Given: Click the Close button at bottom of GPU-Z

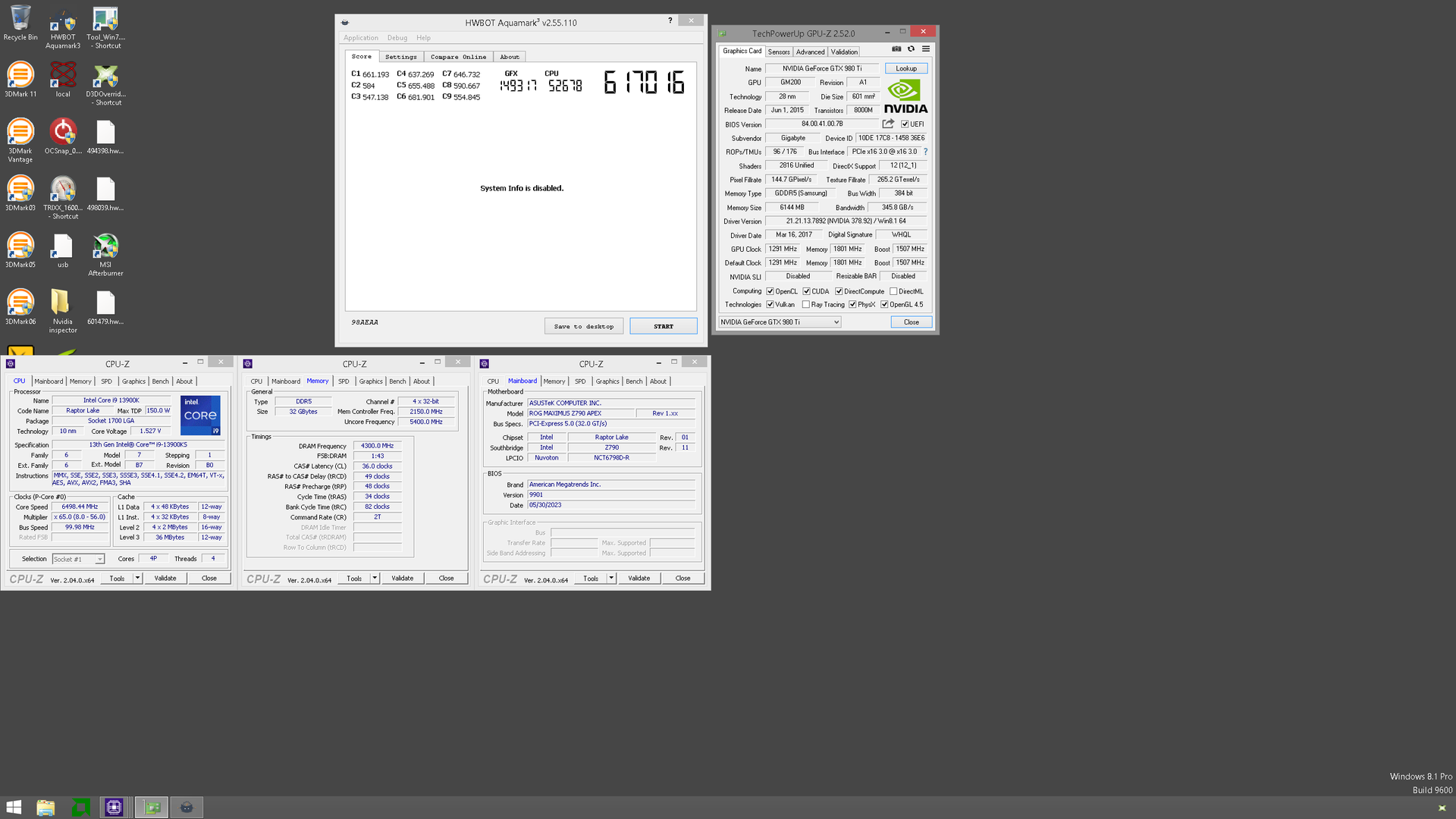Looking at the screenshot, I should tap(912, 322).
